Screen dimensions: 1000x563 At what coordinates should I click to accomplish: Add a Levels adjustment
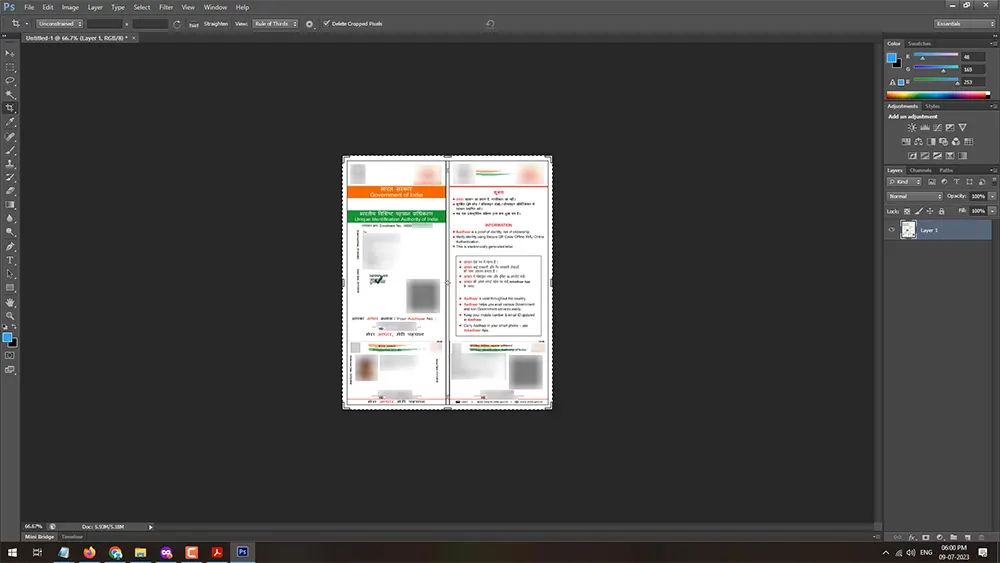coord(925,128)
